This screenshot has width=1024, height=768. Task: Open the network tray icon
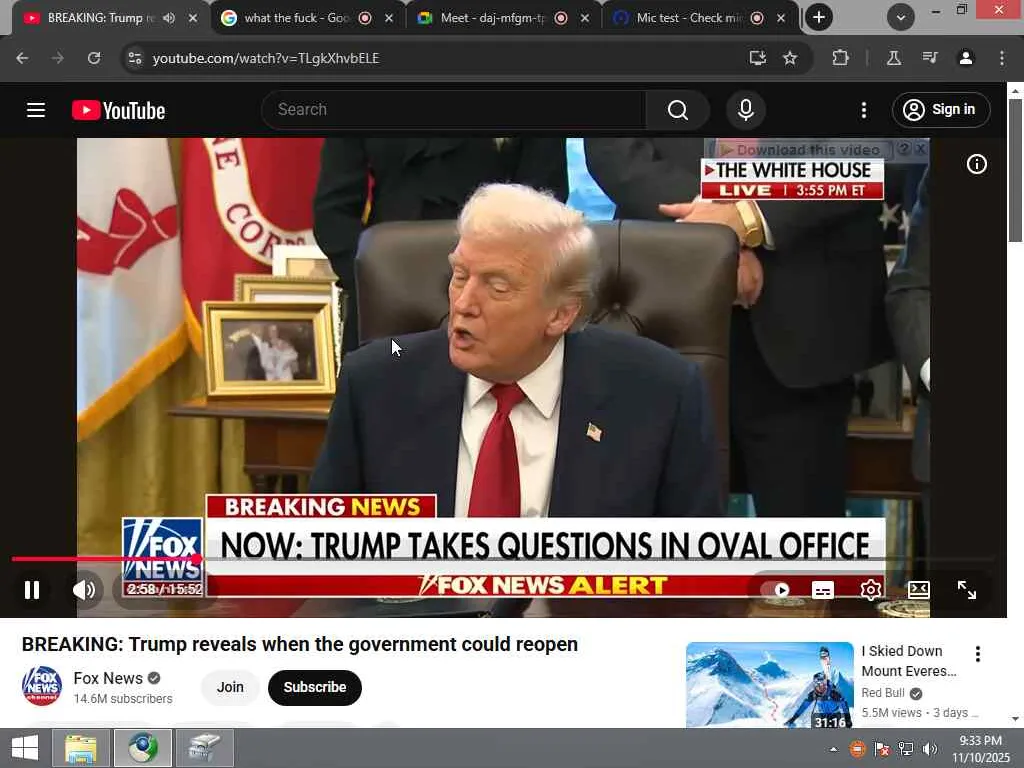coord(906,749)
